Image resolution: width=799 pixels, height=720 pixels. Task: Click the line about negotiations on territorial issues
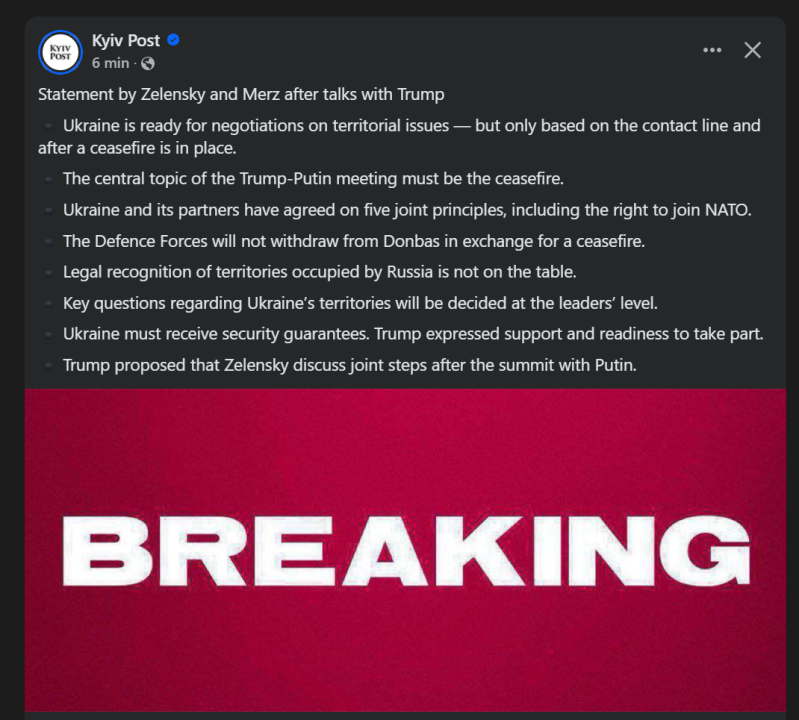pyautogui.click(x=411, y=126)
